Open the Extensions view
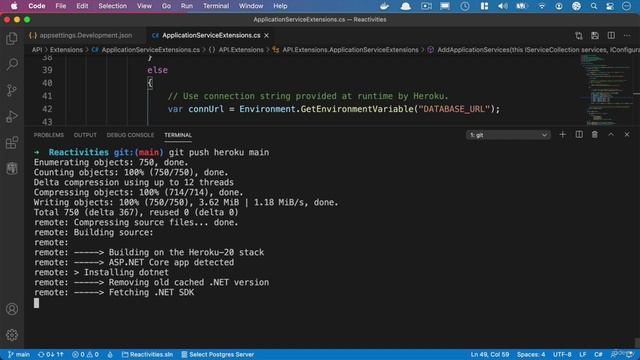 click(12, 142)
